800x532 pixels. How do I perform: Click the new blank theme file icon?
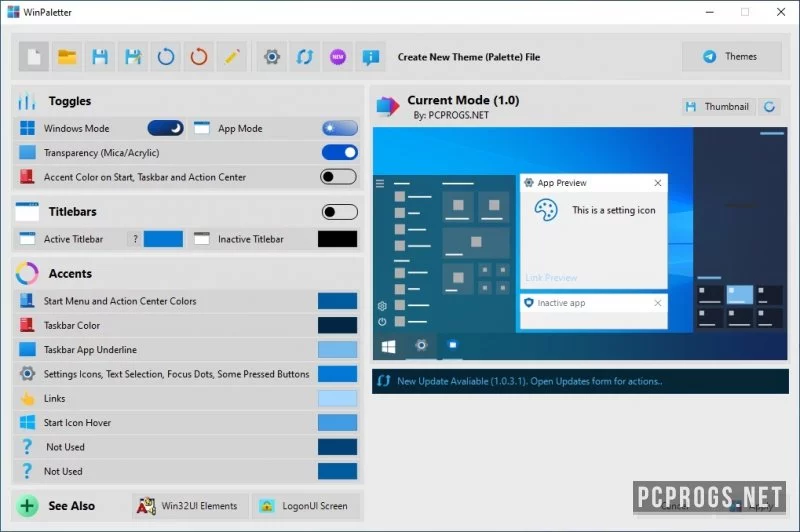point(34,57)
